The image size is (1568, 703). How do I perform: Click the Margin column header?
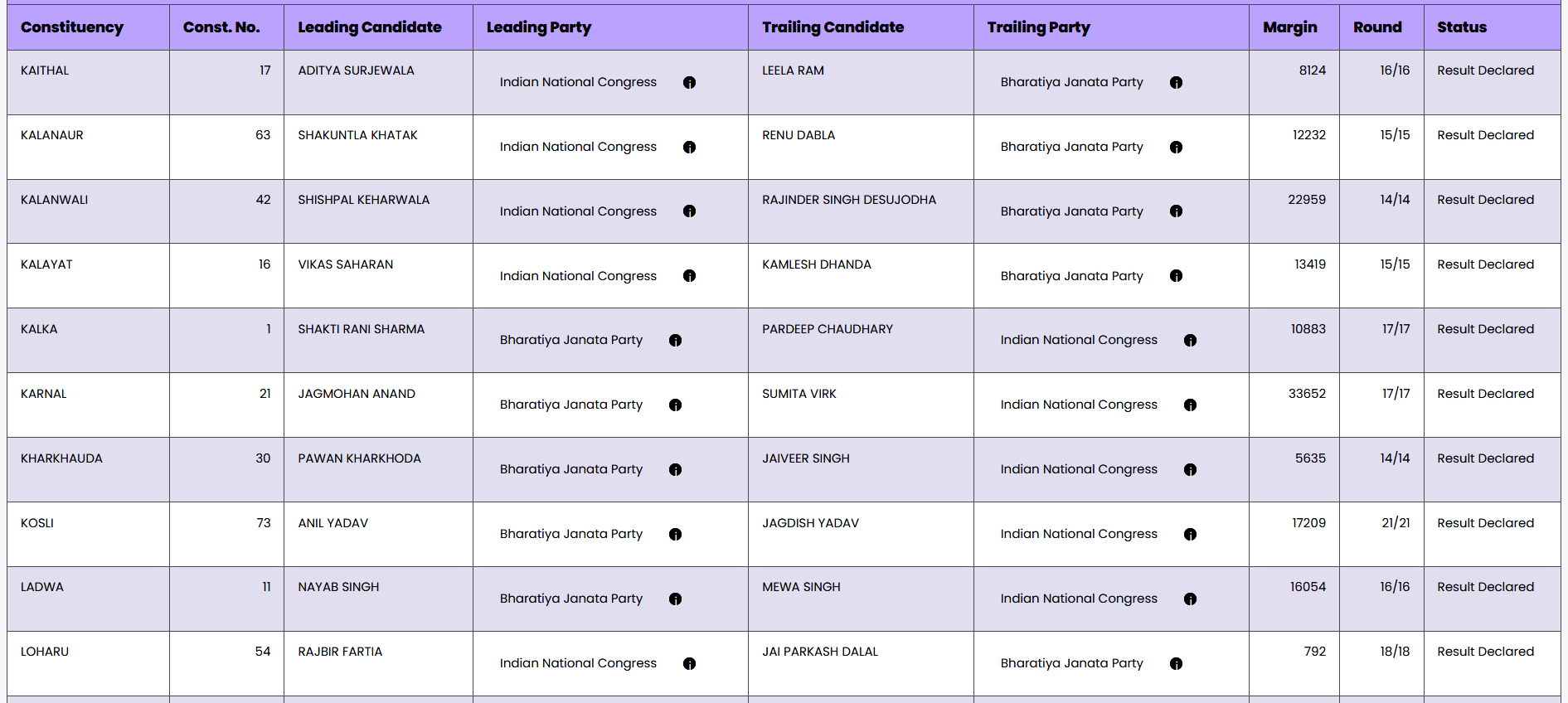(x=1289, y=27)
